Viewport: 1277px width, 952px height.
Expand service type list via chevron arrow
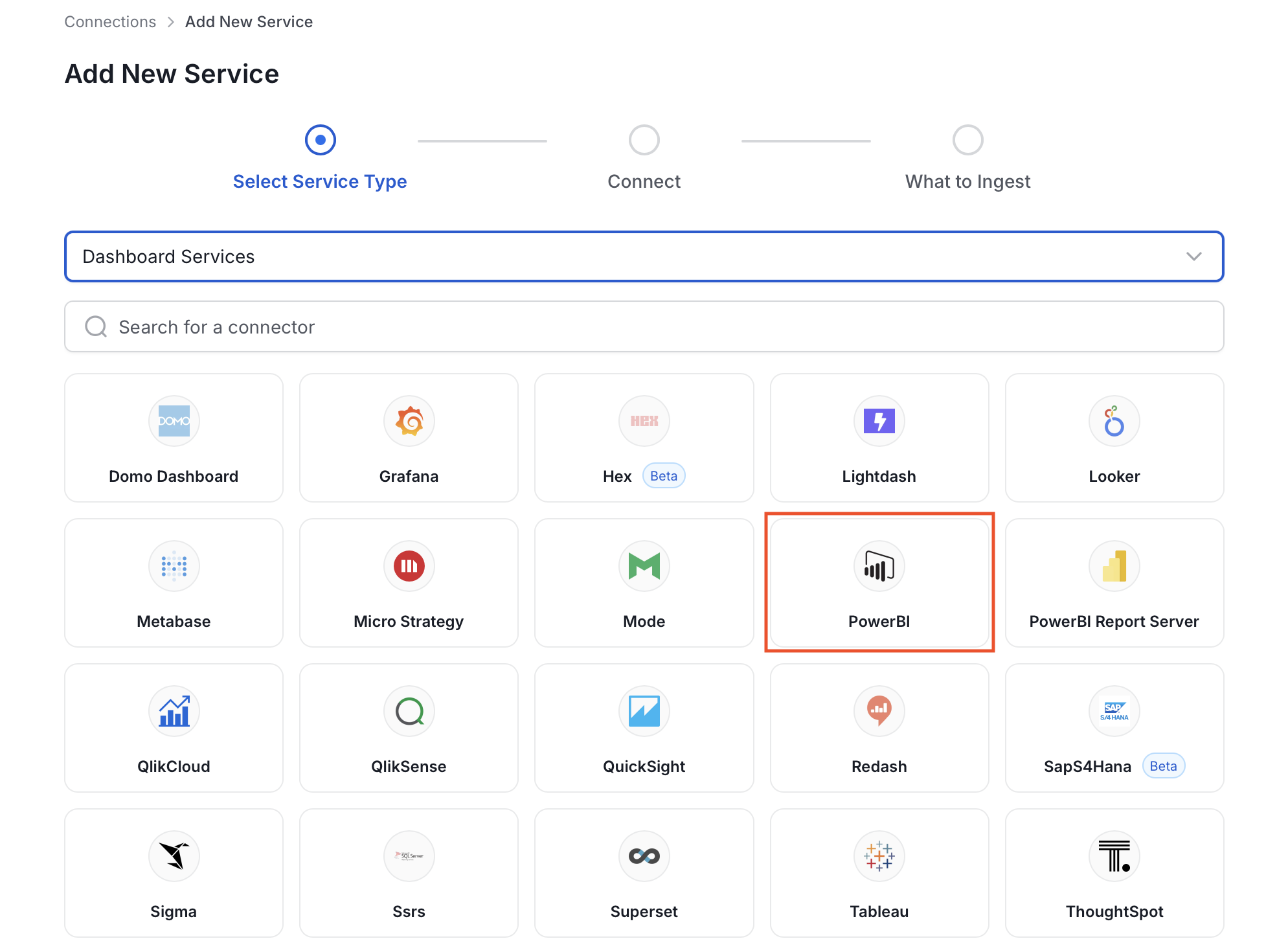tap(1193, 256)
